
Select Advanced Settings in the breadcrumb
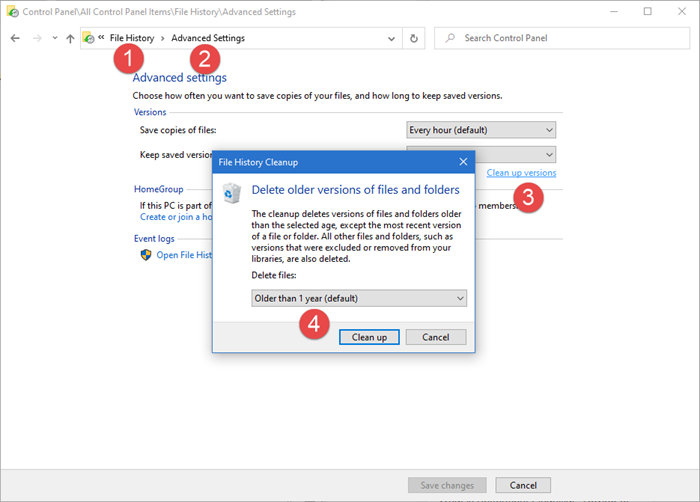click(208, 38)
